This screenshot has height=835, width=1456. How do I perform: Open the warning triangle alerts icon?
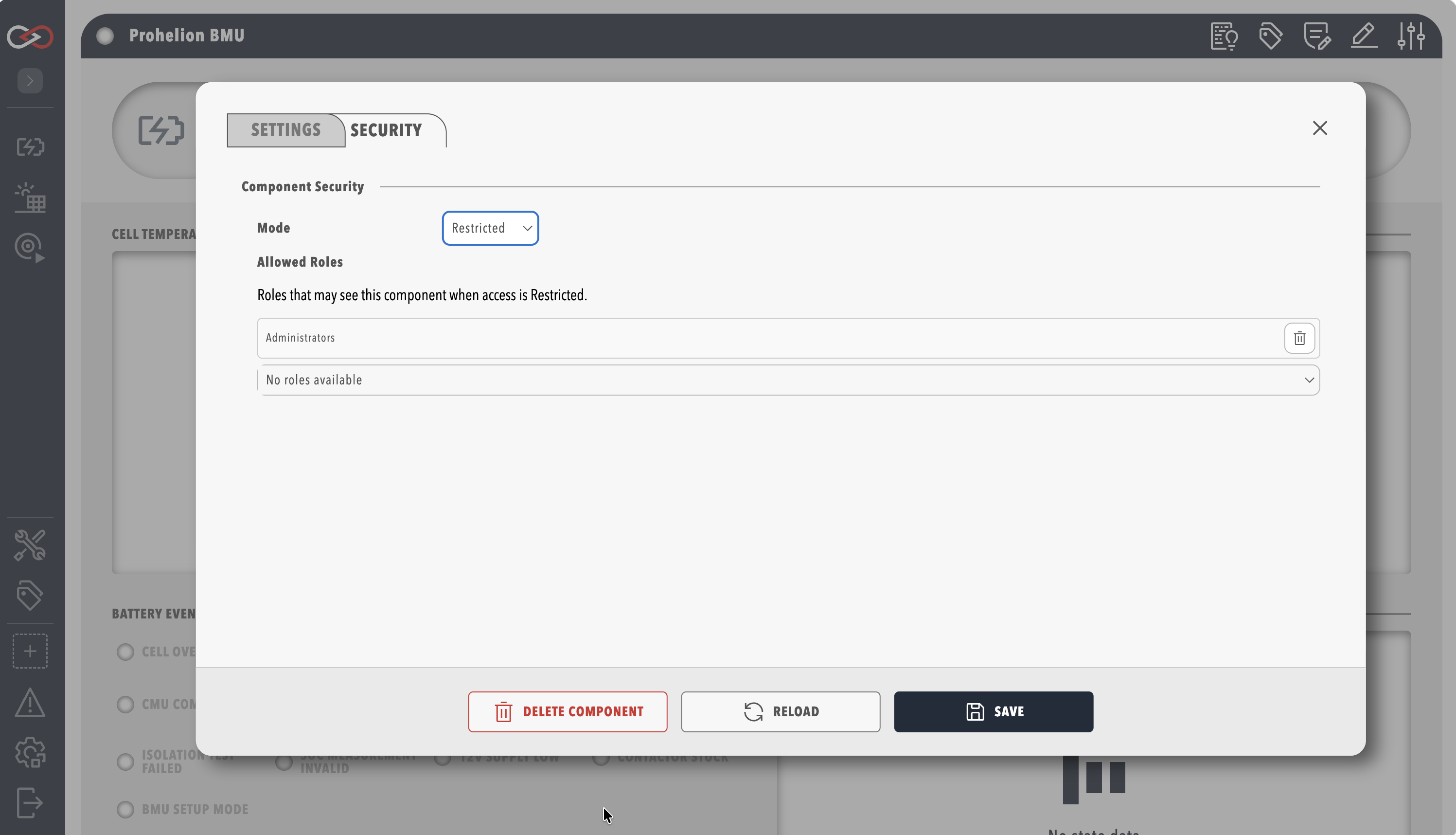pyautogui.click(x=30, y=703)
